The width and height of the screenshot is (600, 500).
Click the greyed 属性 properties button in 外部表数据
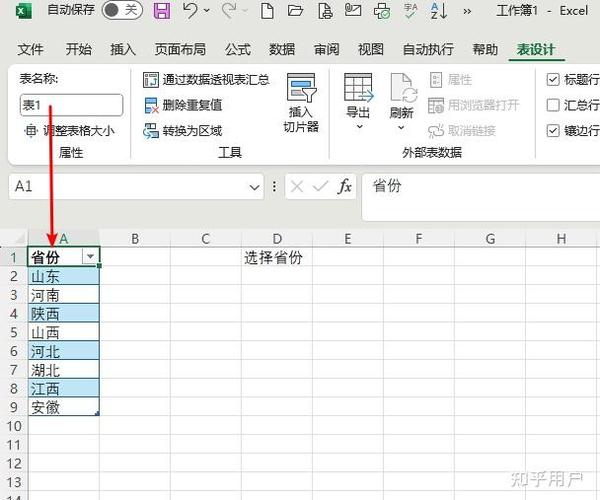(x=451, y=80)
